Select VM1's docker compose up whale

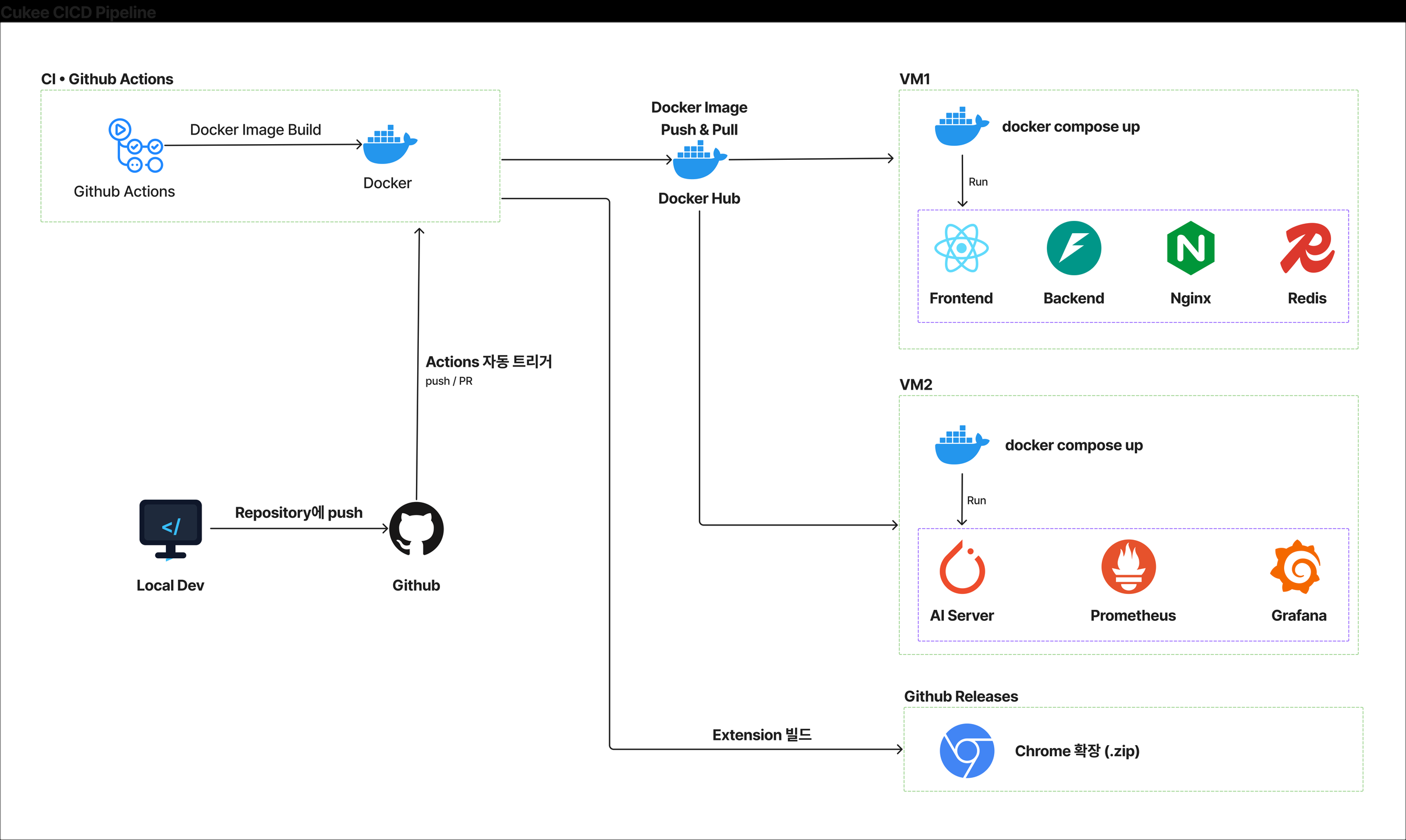coord(962,126)
